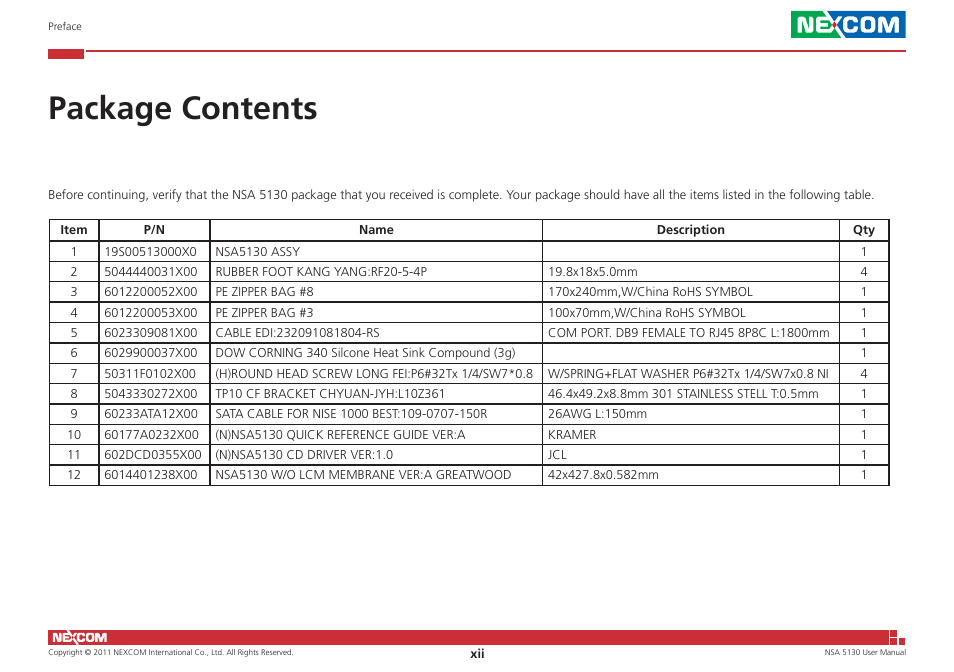Click NSA 5130 User Manual footer text
This screenshot has width=954, height=672.
pos(865,653)
